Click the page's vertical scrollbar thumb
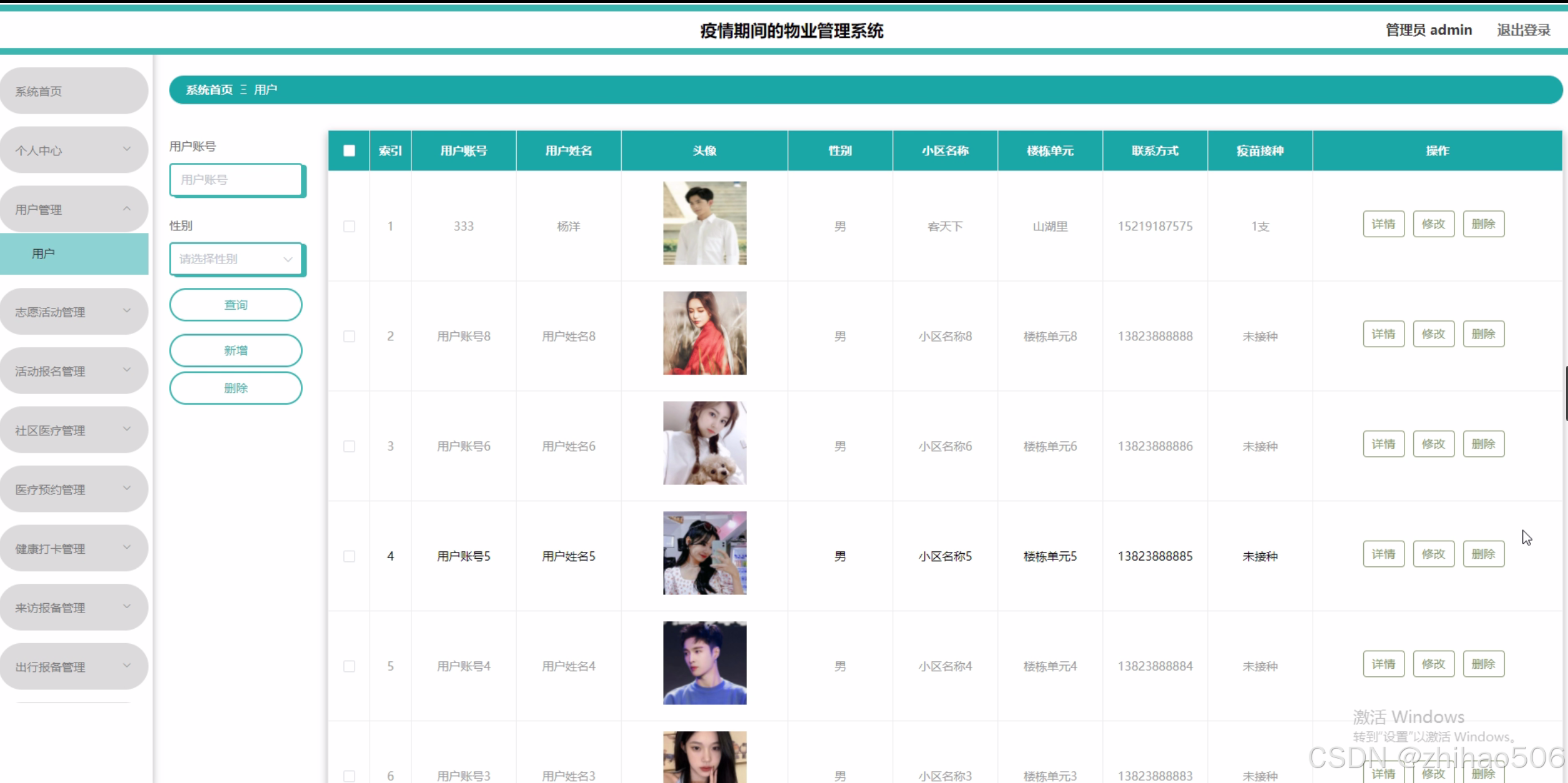Image resolution: width=1568 pixels, height=783 pixels. click(1566, 393)
